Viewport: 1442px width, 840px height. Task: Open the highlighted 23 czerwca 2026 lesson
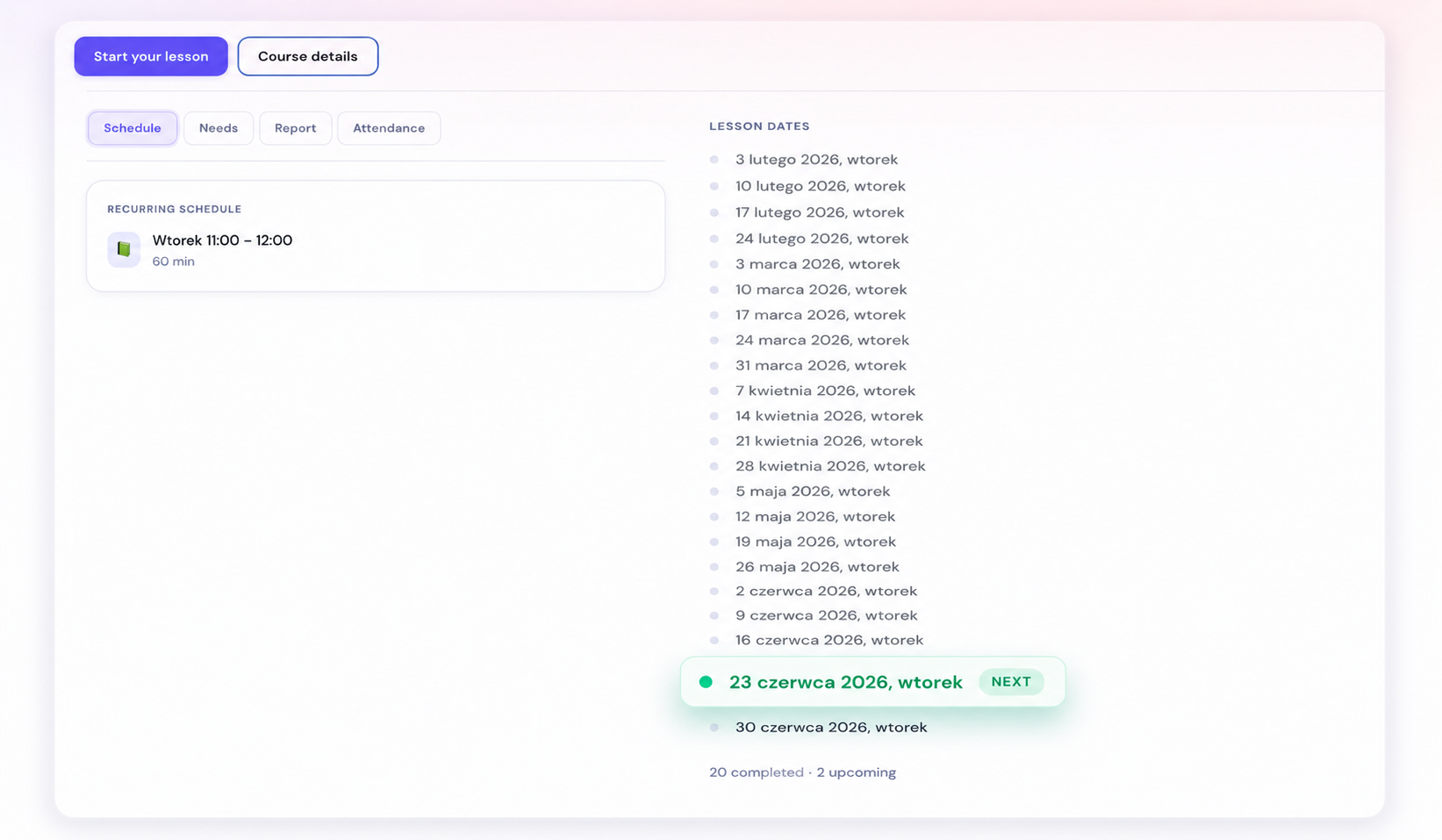[872, 682]
